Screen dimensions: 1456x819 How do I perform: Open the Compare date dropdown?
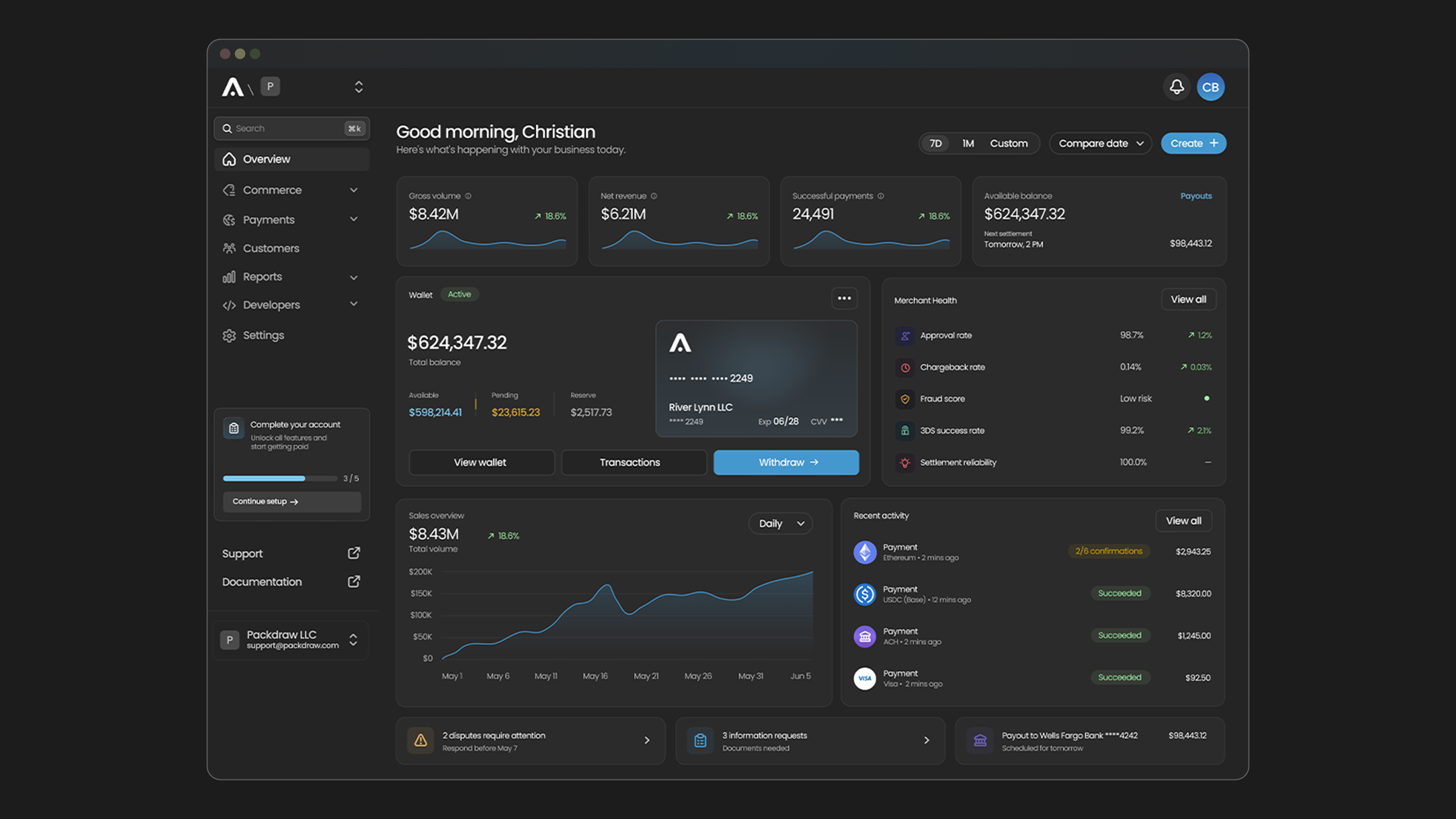pyautogui.click(x=1101, y=143)
